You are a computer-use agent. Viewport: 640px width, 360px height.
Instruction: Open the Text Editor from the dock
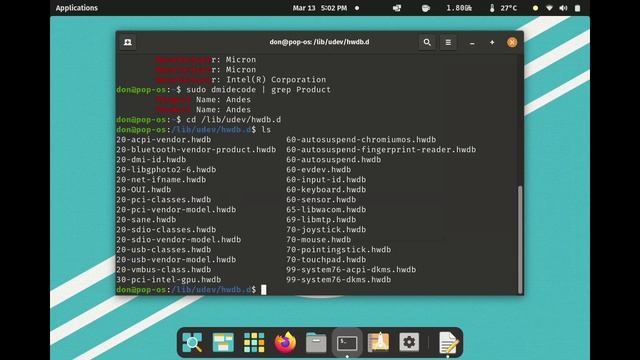pos(448,342)
